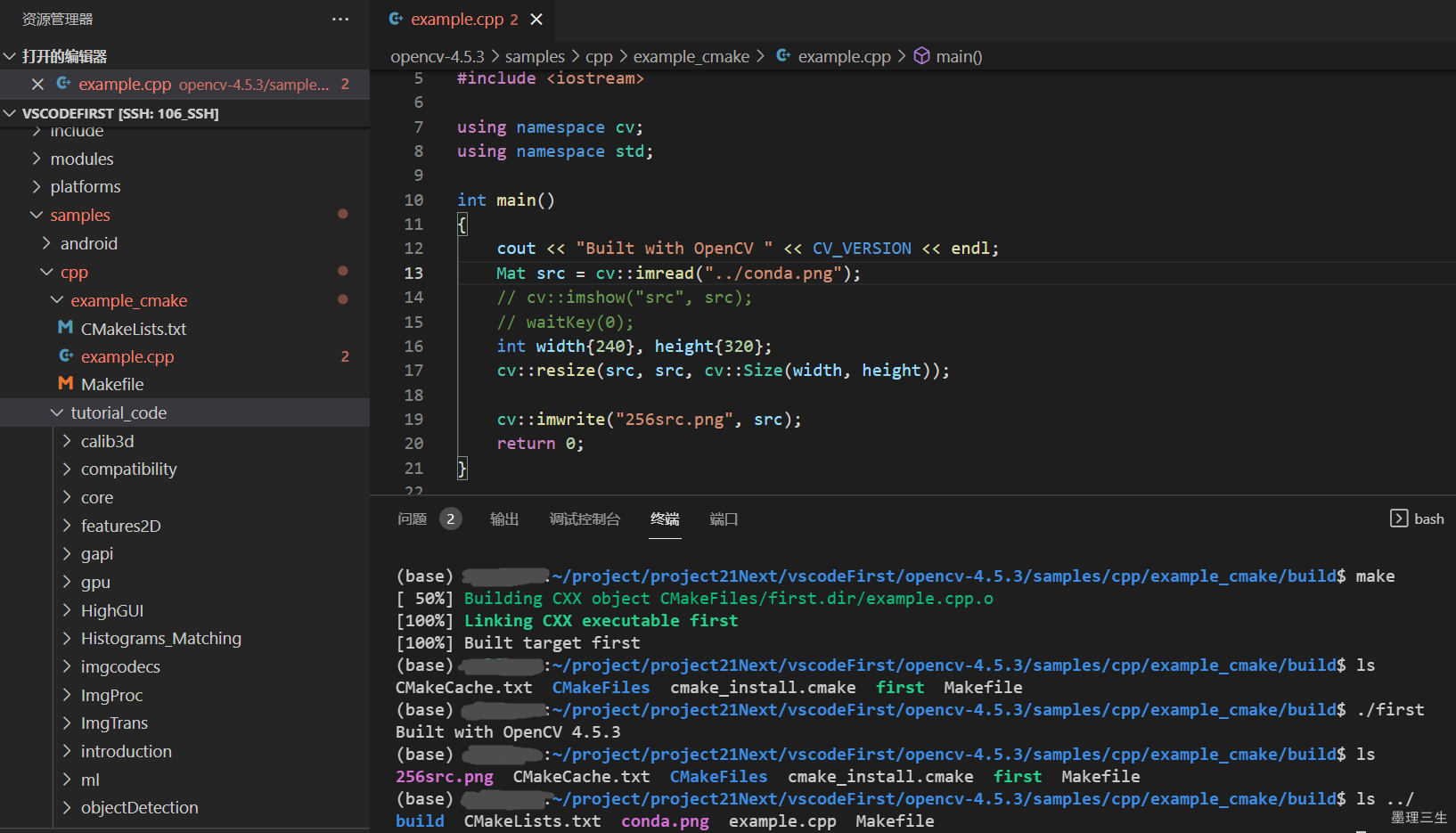Click the problem count 2 beside example.cpp in tree
The width and height of the screenshot is (1456, 833).
(345, 356)
